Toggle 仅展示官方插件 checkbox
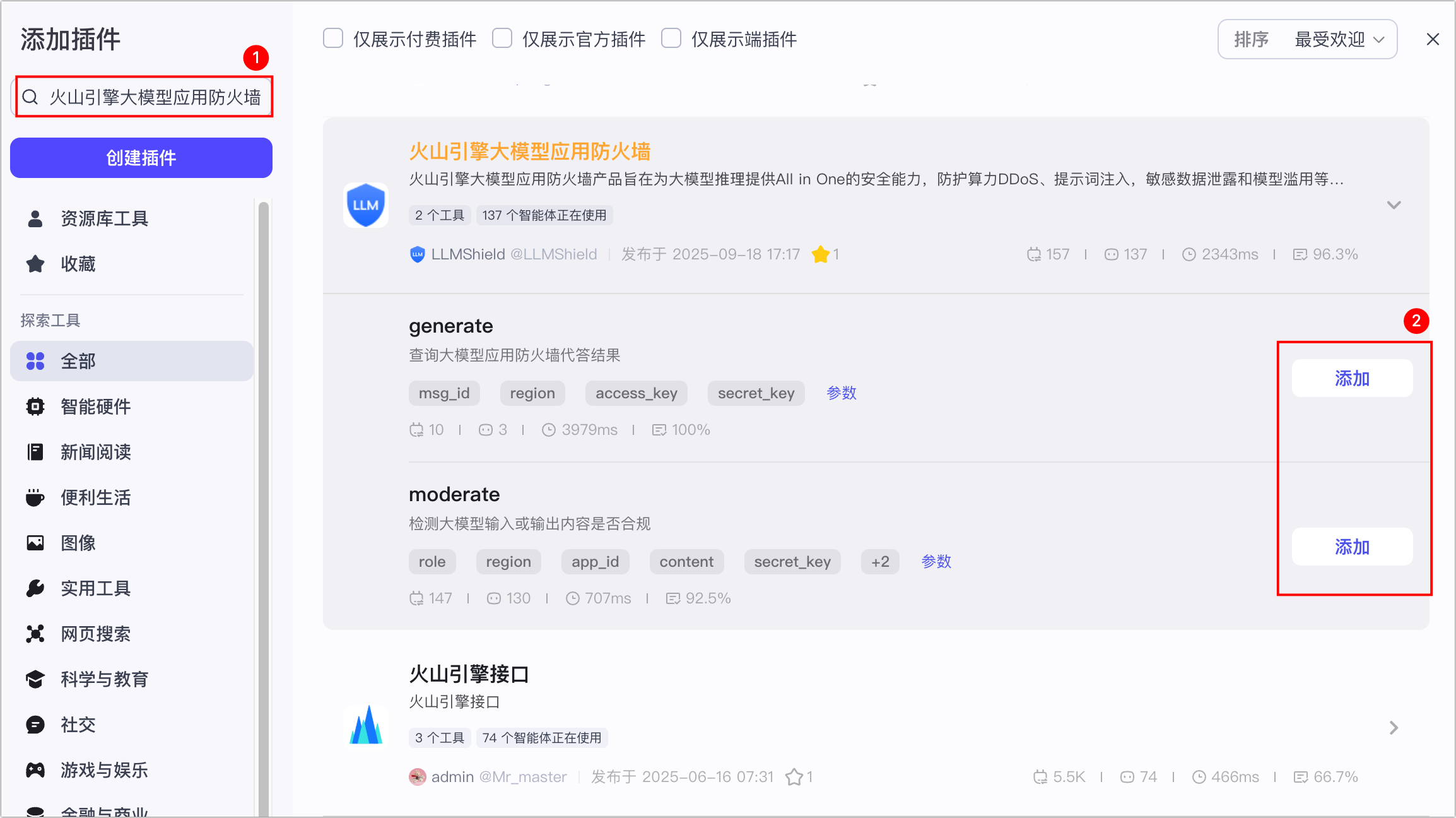1456x818 pixels. tap(502, 39)
